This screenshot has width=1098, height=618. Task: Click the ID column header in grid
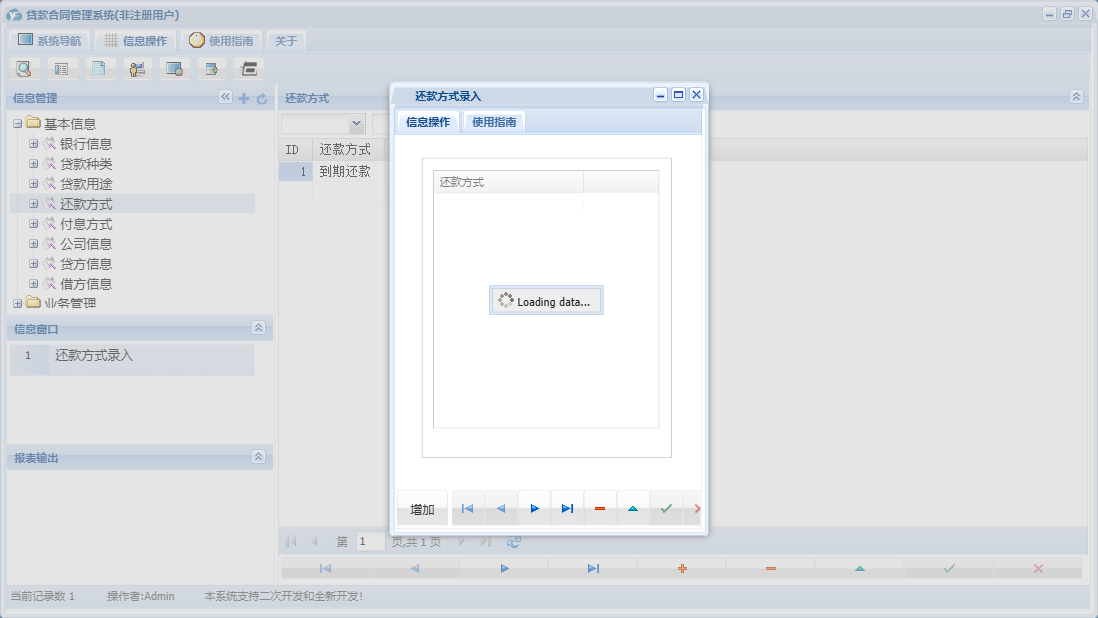[x=296, y=149]
